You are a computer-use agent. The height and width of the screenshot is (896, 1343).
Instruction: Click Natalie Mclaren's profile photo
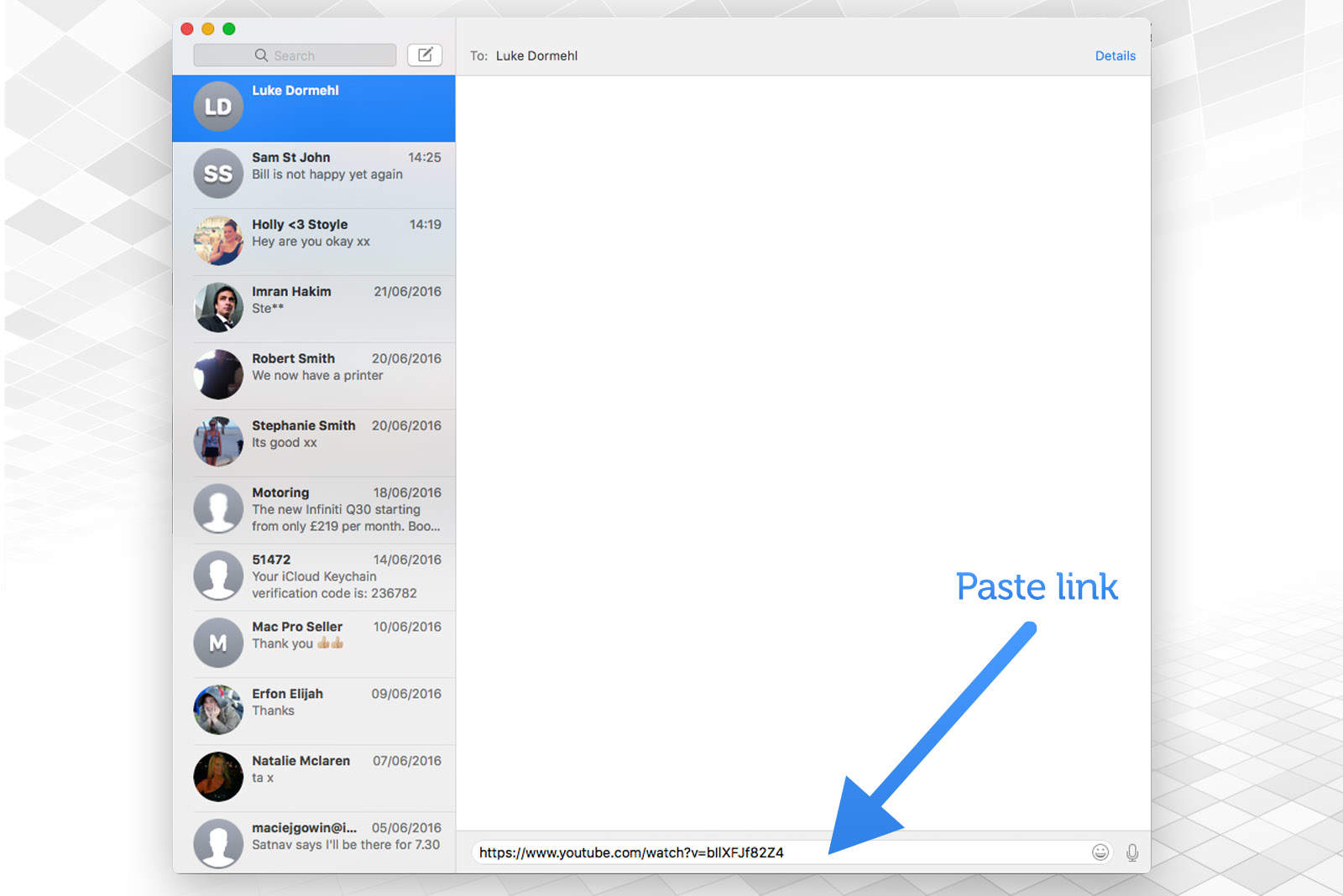coord(217,777)
